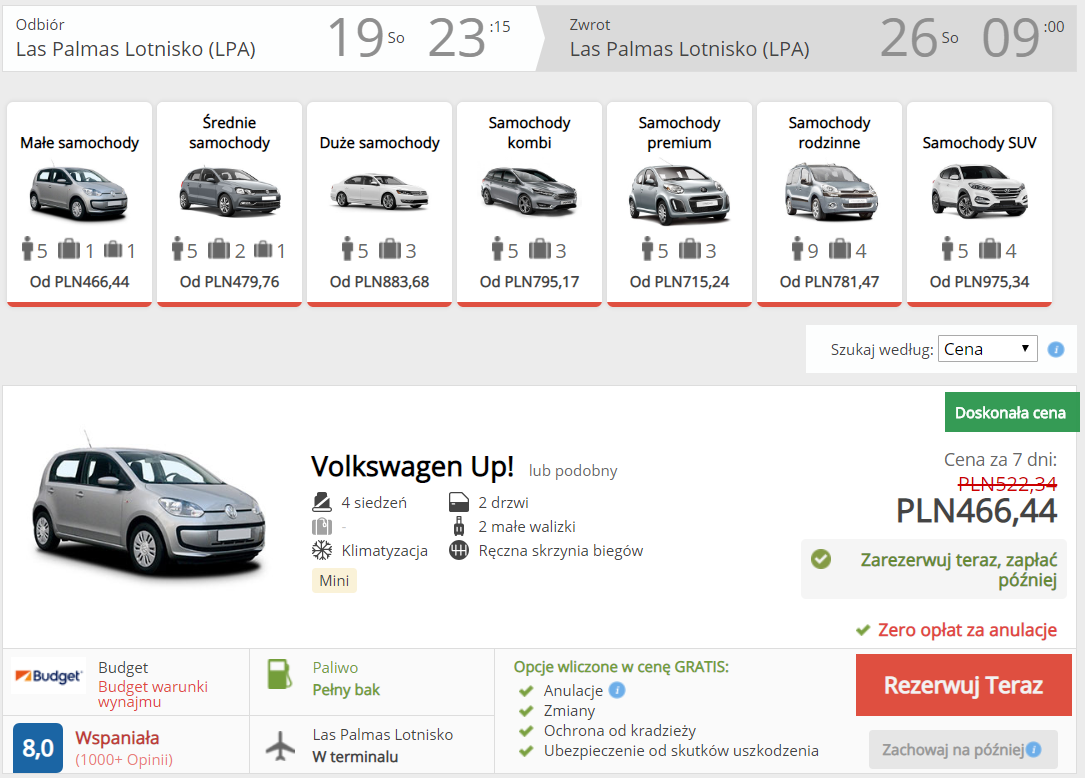Viewport: 1085px width, 778px height.
Task: Click the Volkswagen Up! title
Action: [412, 467]
